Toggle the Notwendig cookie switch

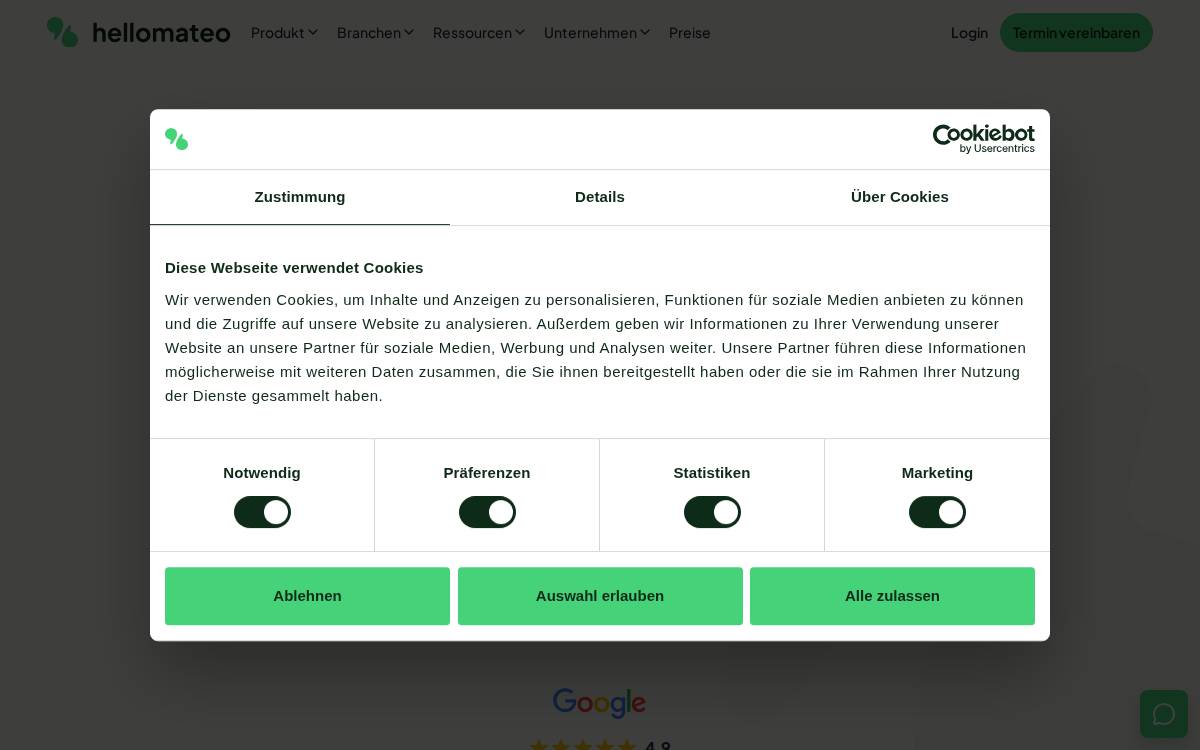[x=262, y=512]
